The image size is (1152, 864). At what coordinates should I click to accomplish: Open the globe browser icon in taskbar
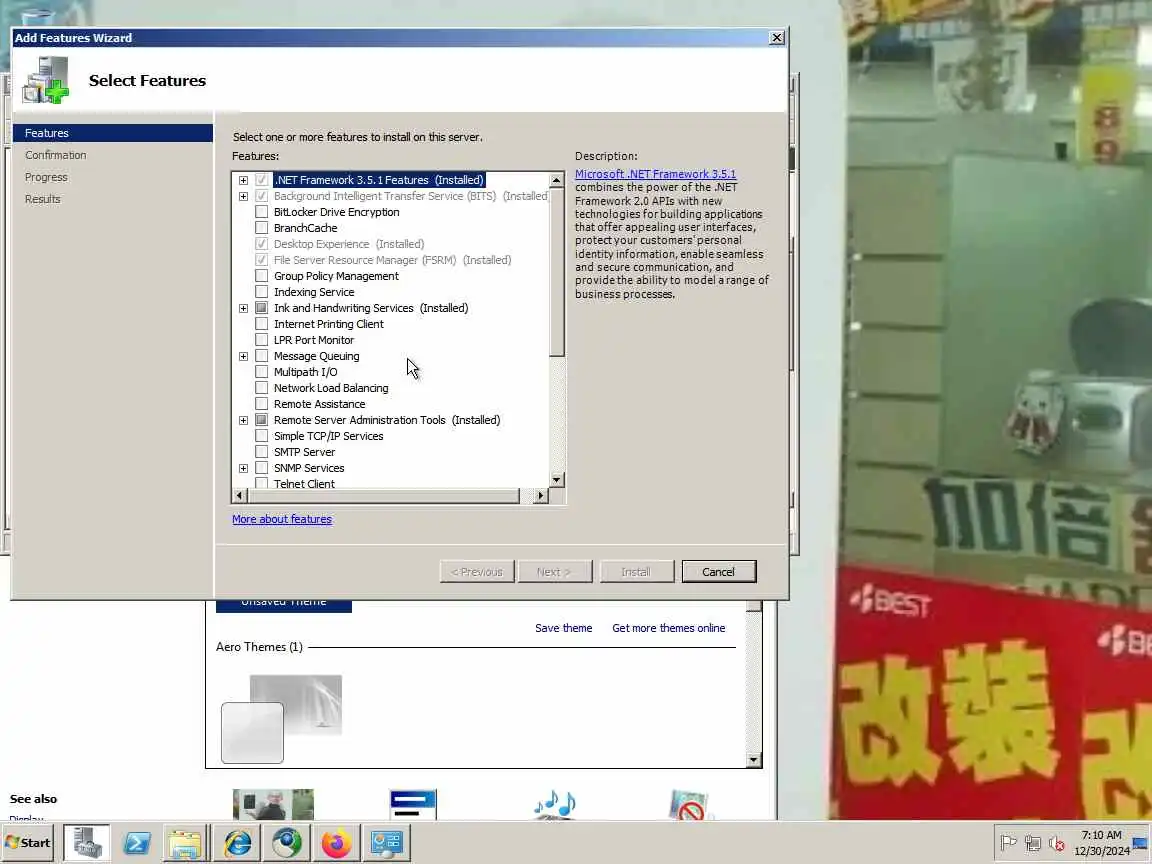287,843
